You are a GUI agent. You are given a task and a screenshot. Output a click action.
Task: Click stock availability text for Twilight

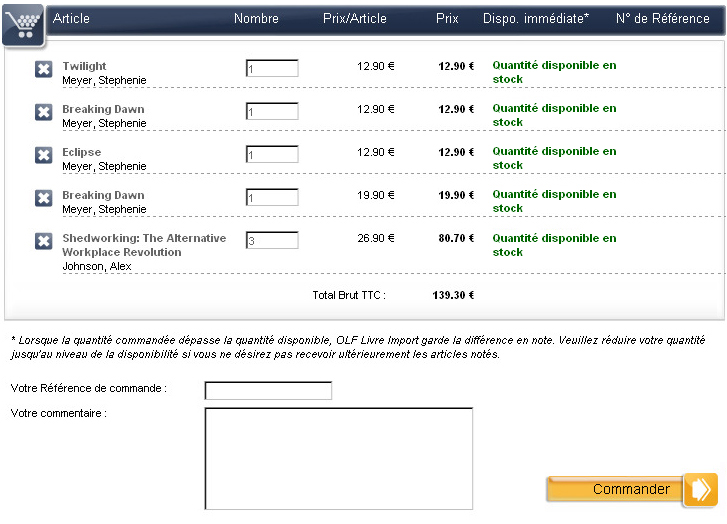point(554,72)
